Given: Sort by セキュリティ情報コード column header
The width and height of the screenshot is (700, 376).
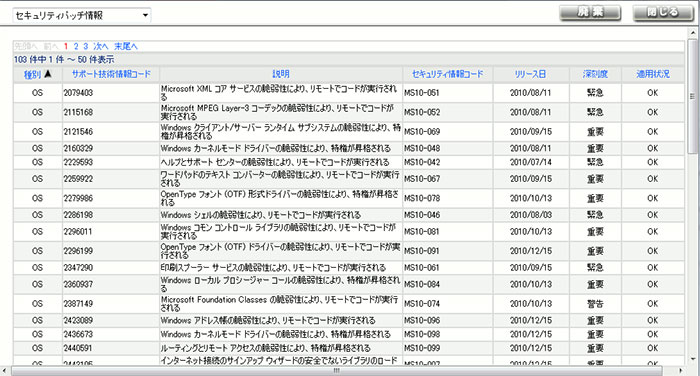Looking at the screenshot, I should [448, 74].
